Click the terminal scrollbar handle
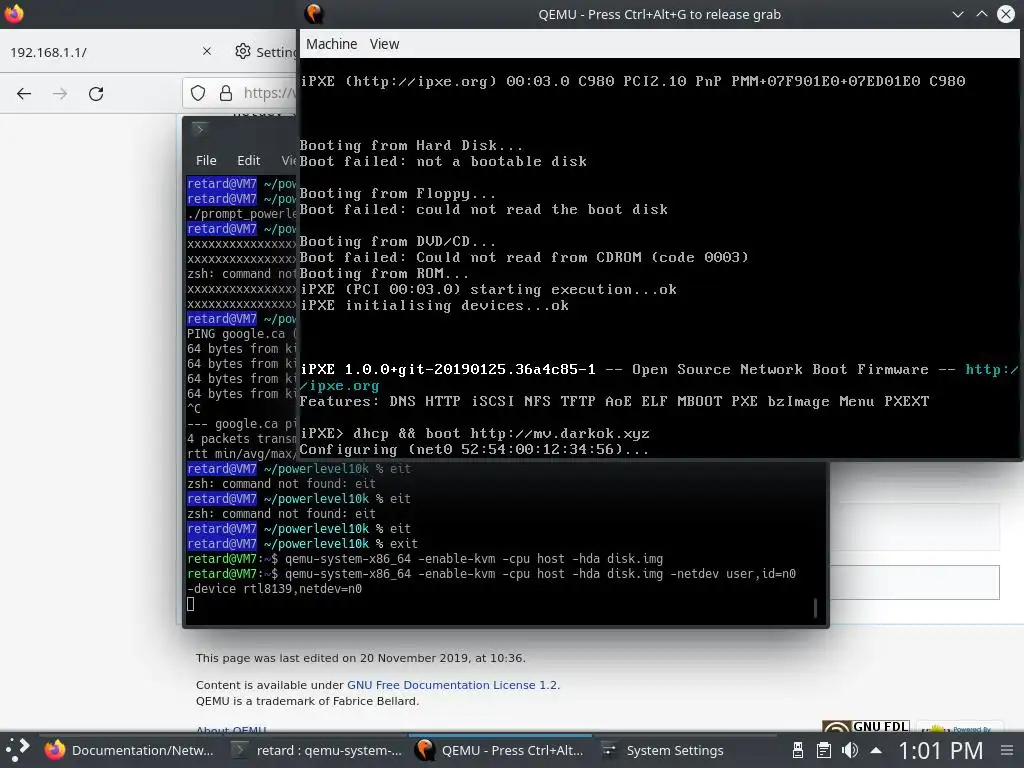The height and width of the screenshot is (768, 1024). click(815, 607)
